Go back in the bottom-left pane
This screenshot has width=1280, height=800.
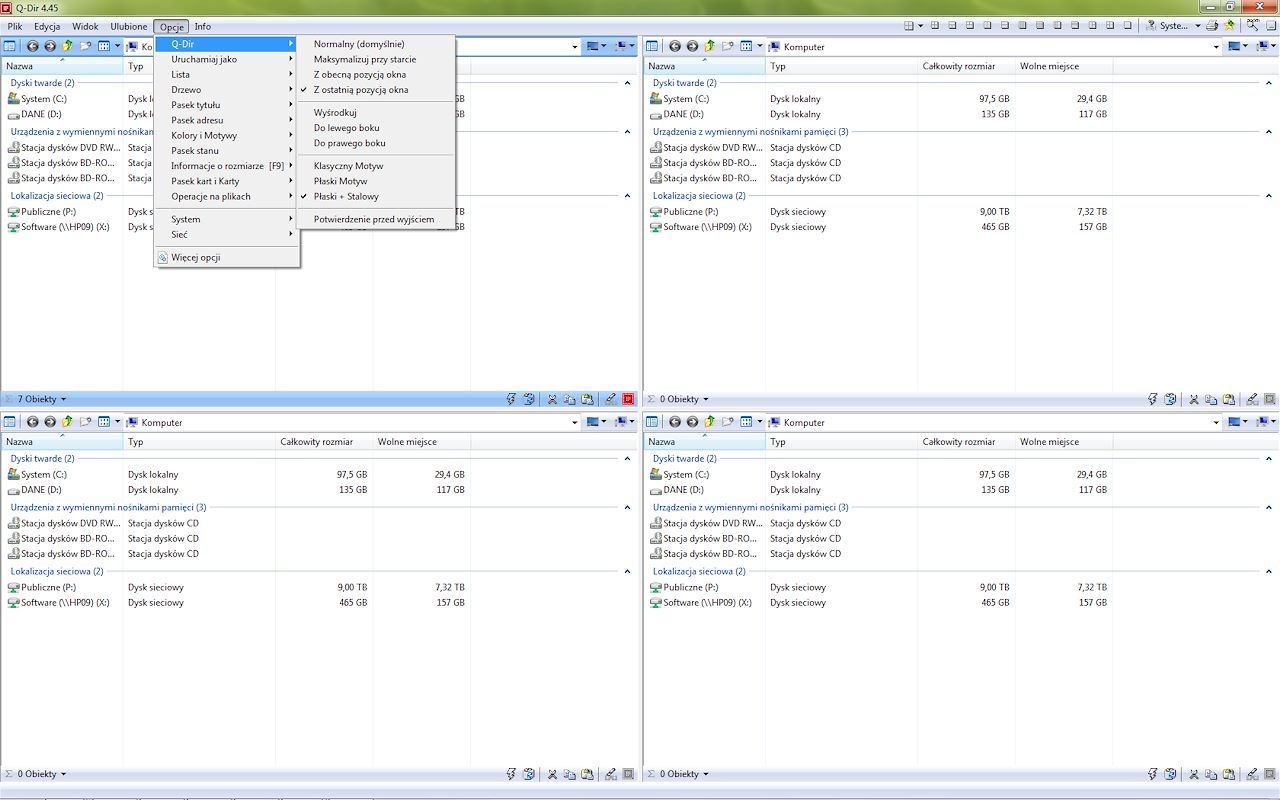pos(32,422)
